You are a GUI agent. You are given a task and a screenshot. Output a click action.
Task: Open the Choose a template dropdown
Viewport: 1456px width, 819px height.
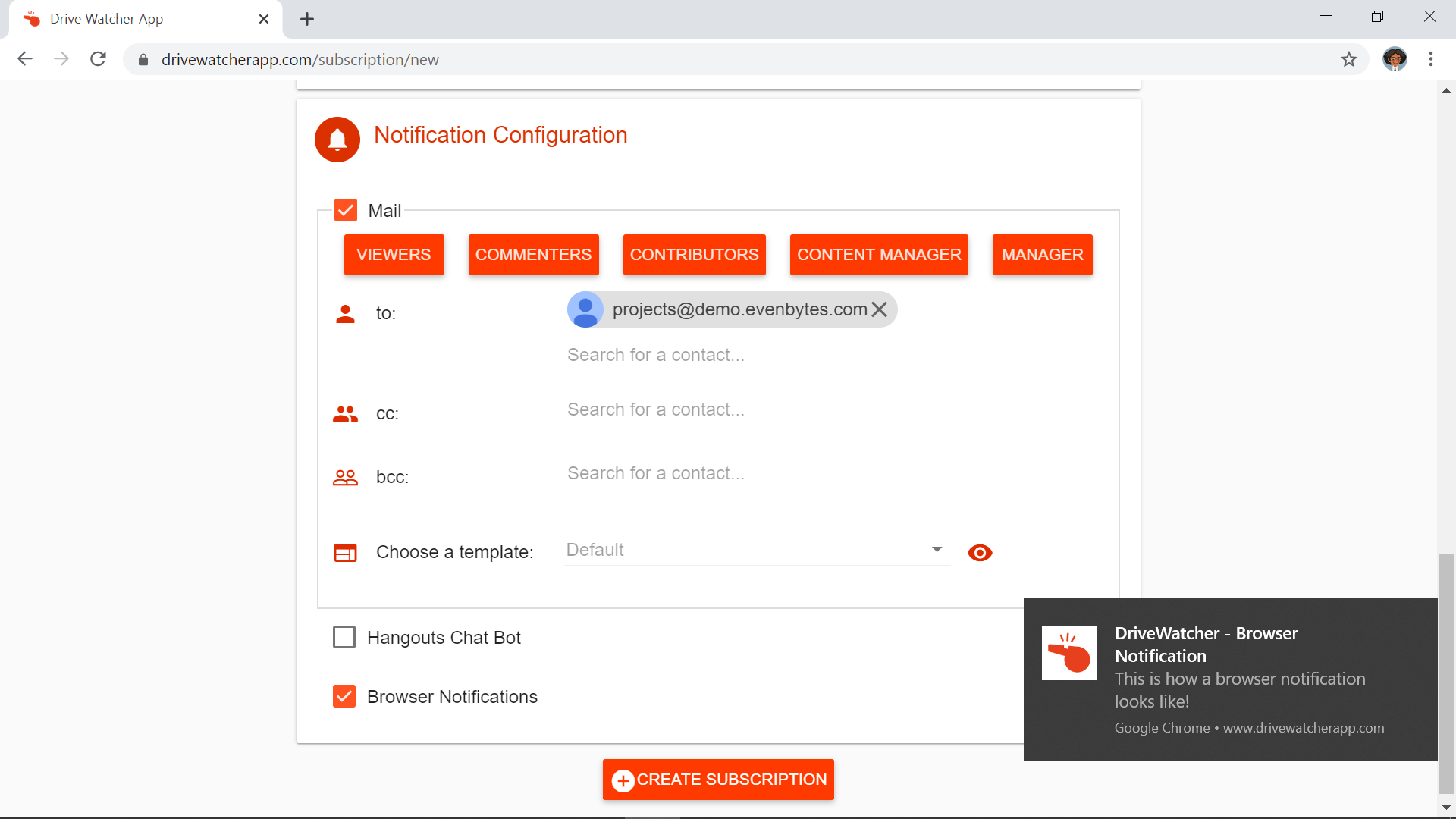757,551
